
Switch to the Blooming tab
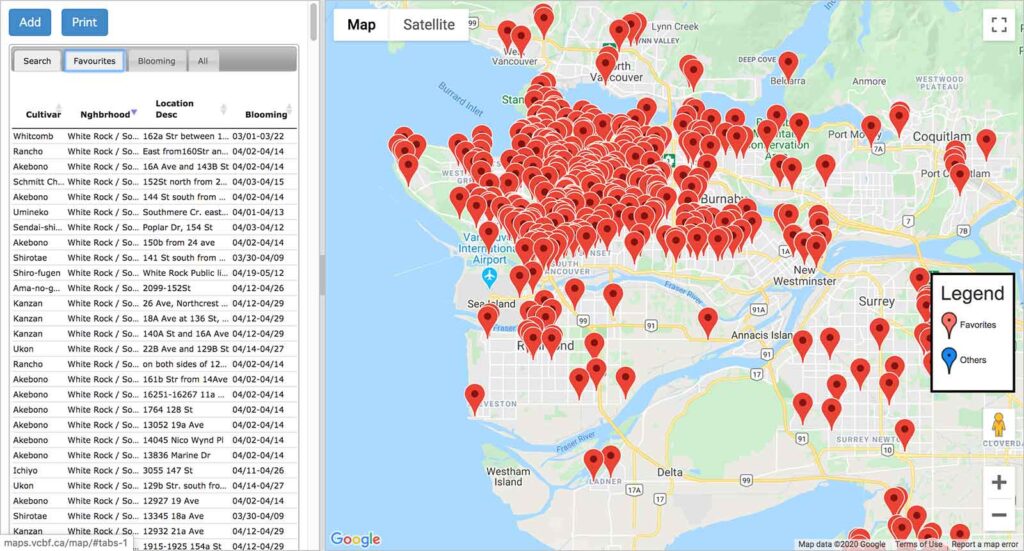point(156,61)
